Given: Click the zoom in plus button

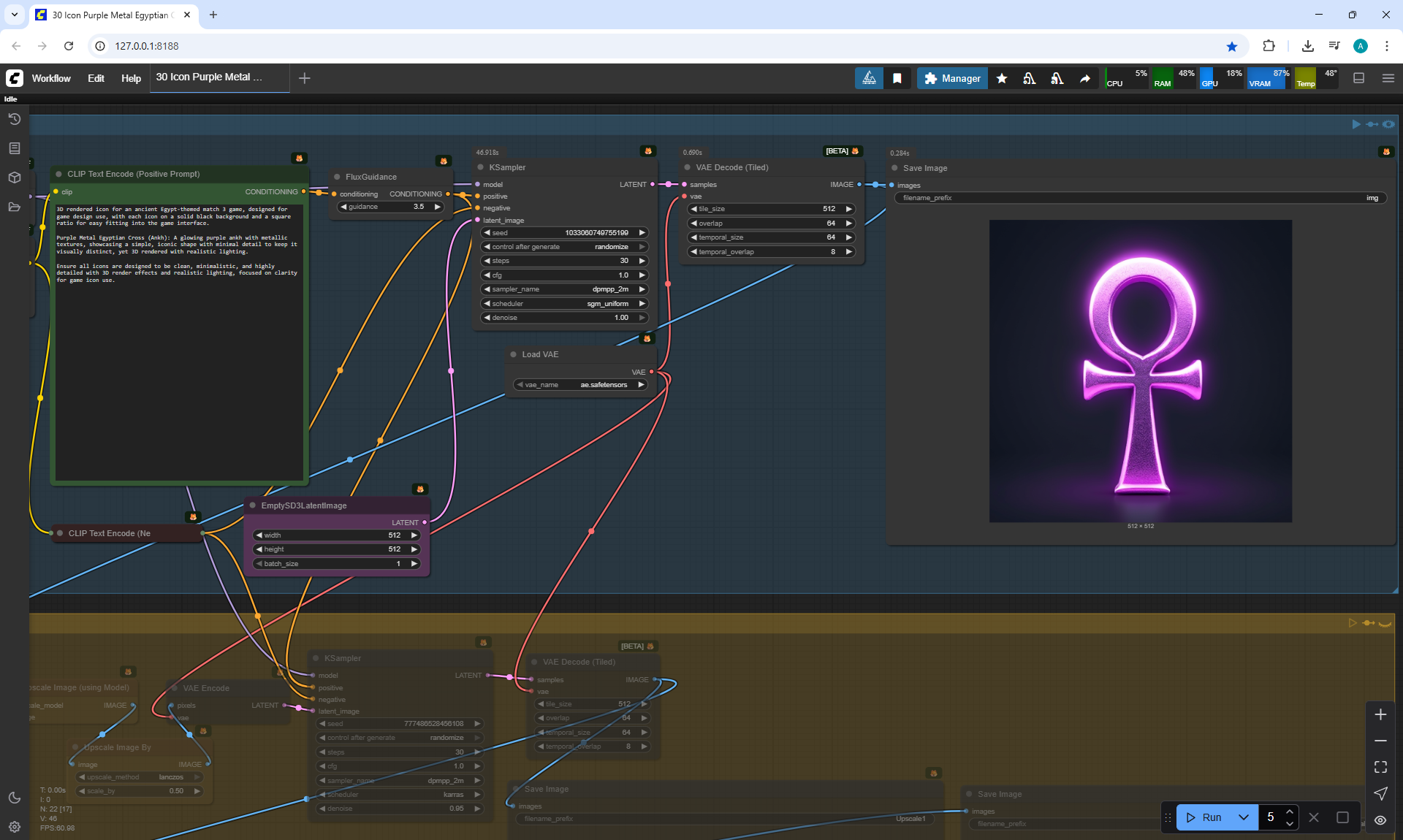Looking at the screenshot, I should click(x=1380, y=714).
